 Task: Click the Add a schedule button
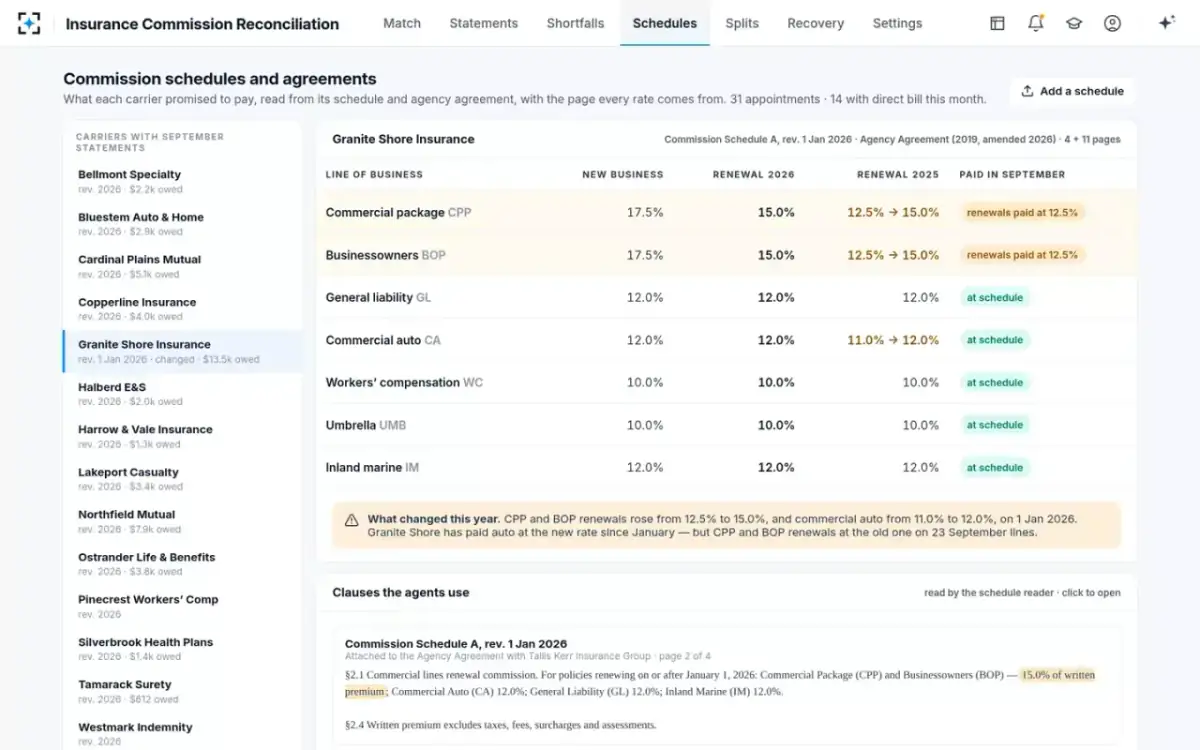(x=1072, y=91)
